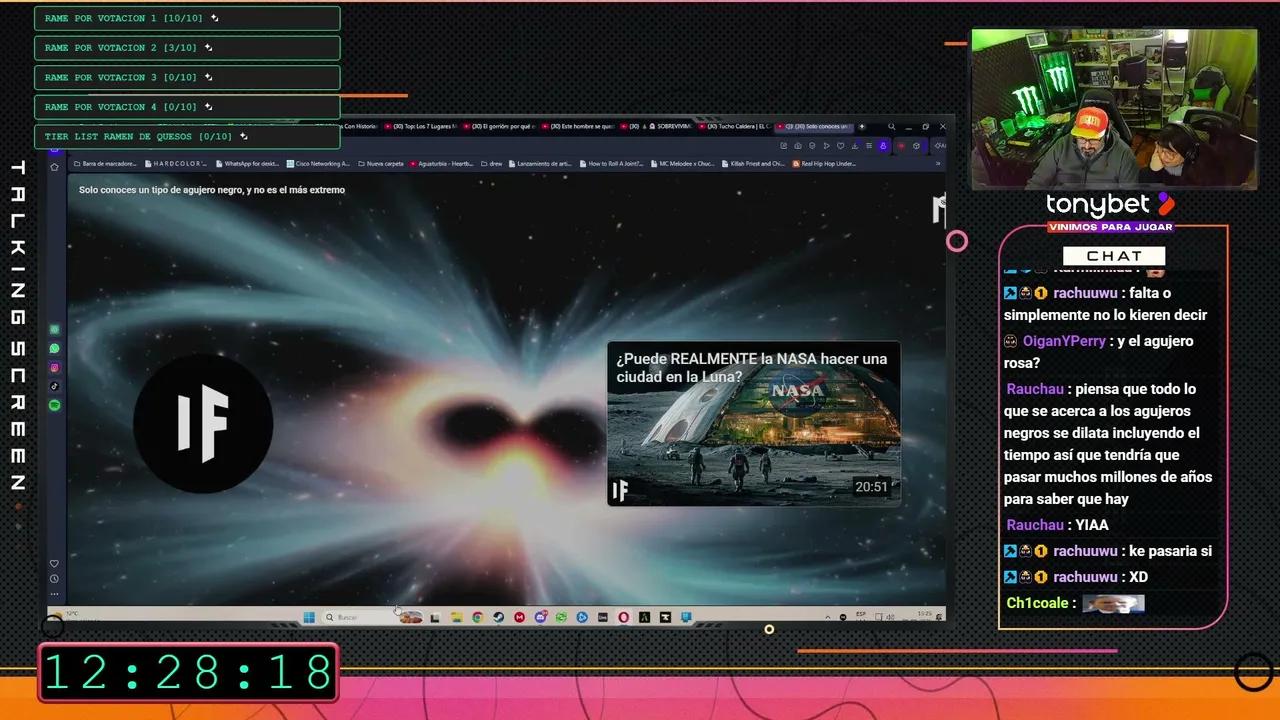Switch to Opera in the taskbar
This screenshot has width=1280, height=720.
click(x=624, y=618)
